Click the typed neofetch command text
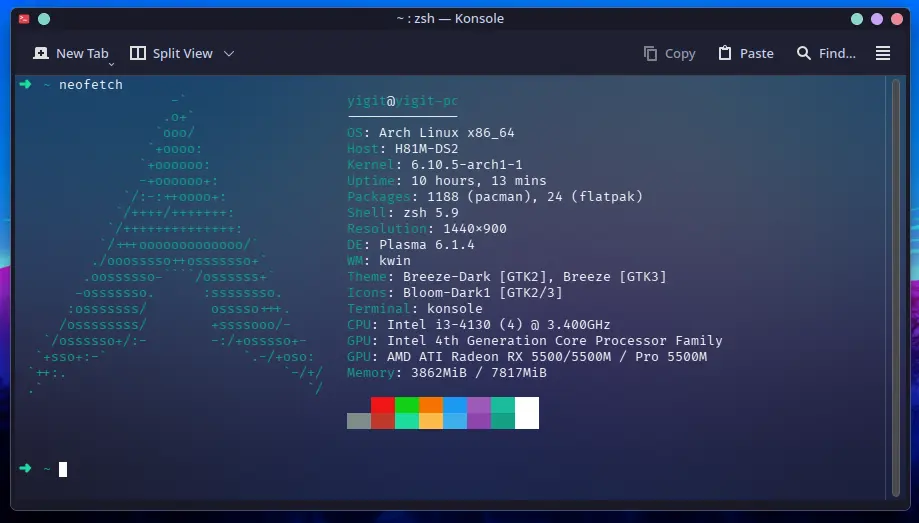The width and height of the screenshot is (919, 523). [91, 84]
